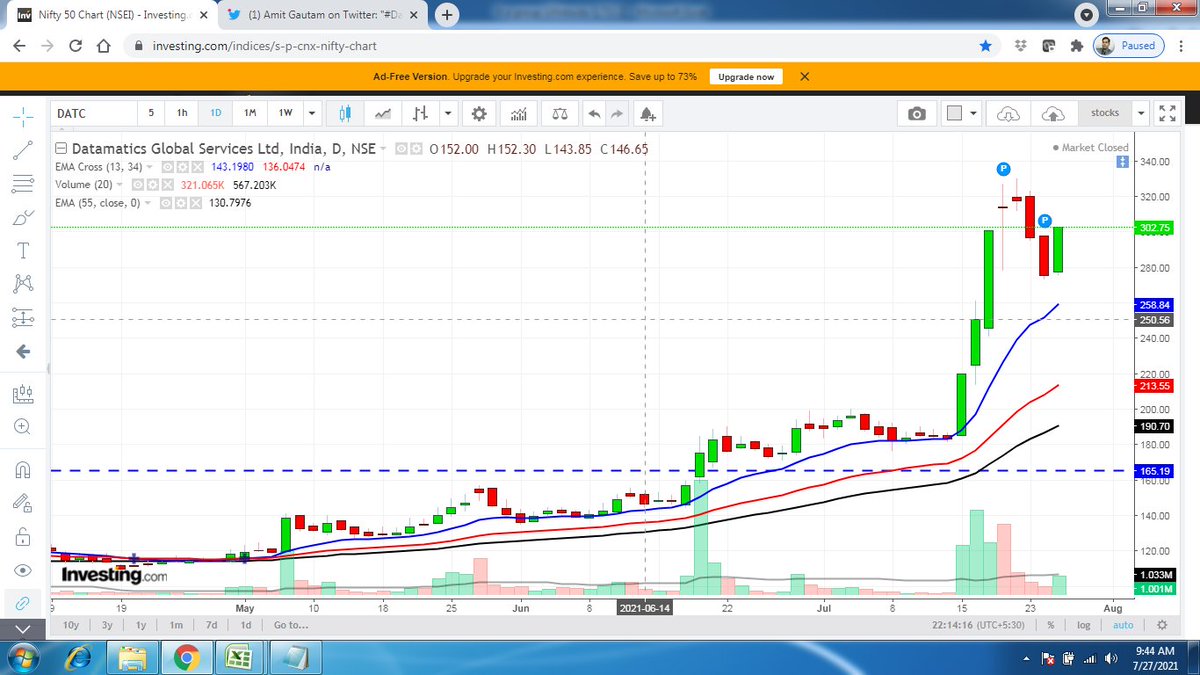The width and height of the screenshot is (1200, 675).
Task: Select the Trend Line drawing tool
Action: 22,150
